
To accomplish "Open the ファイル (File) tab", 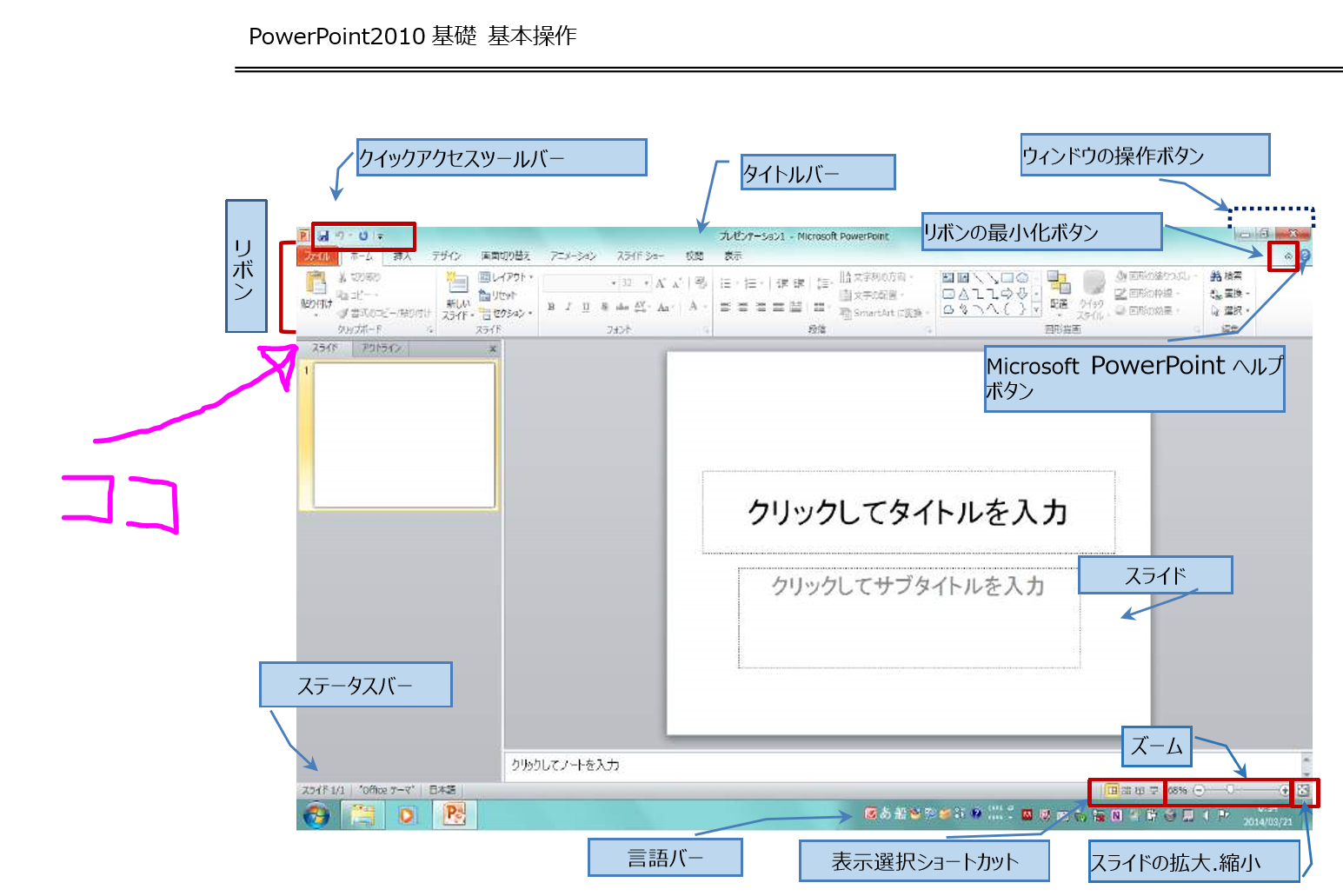I will 317,256.
